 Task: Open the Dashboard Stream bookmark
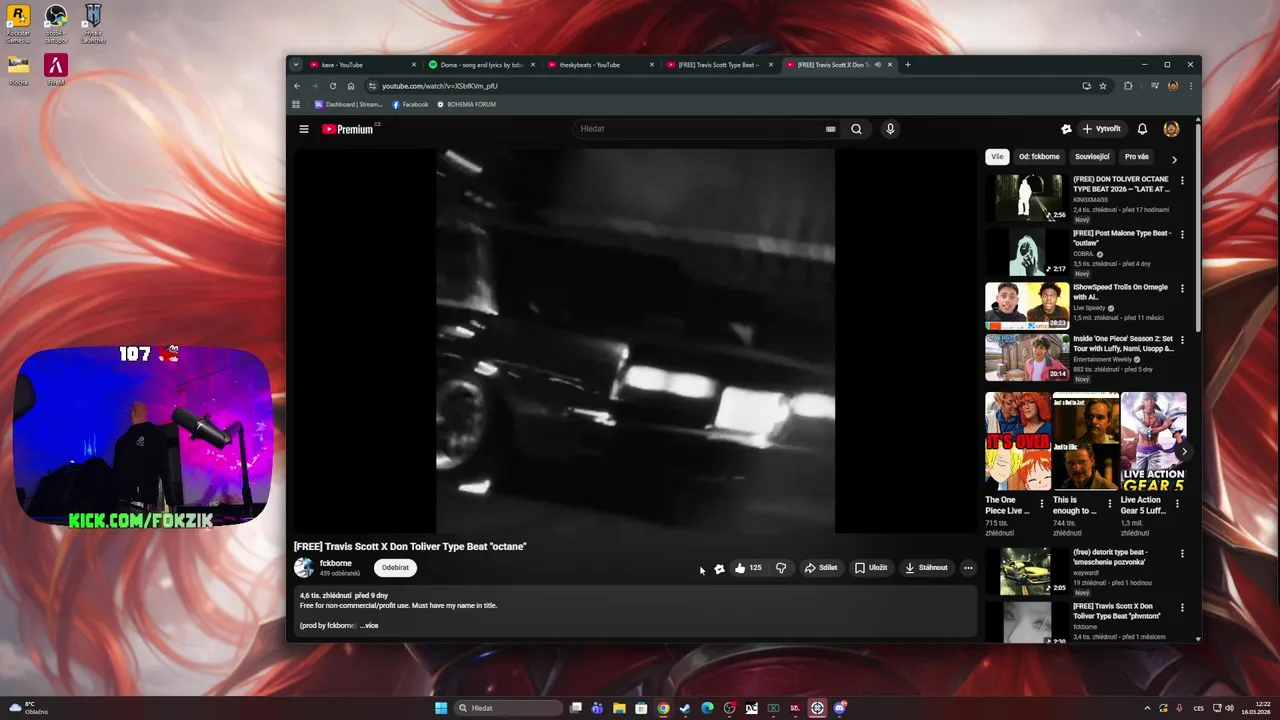[x=349, y=104]
